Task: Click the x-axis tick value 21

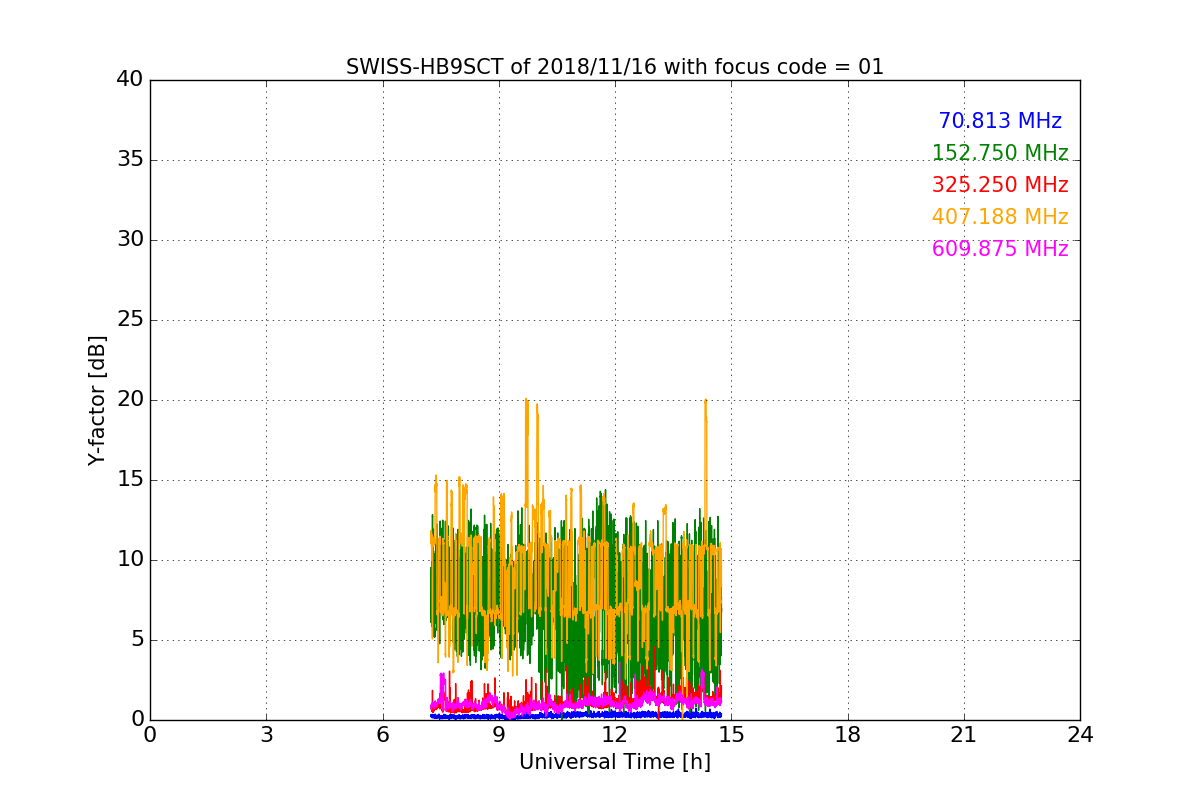Action: pyautogui.click(x=964, y=735)
